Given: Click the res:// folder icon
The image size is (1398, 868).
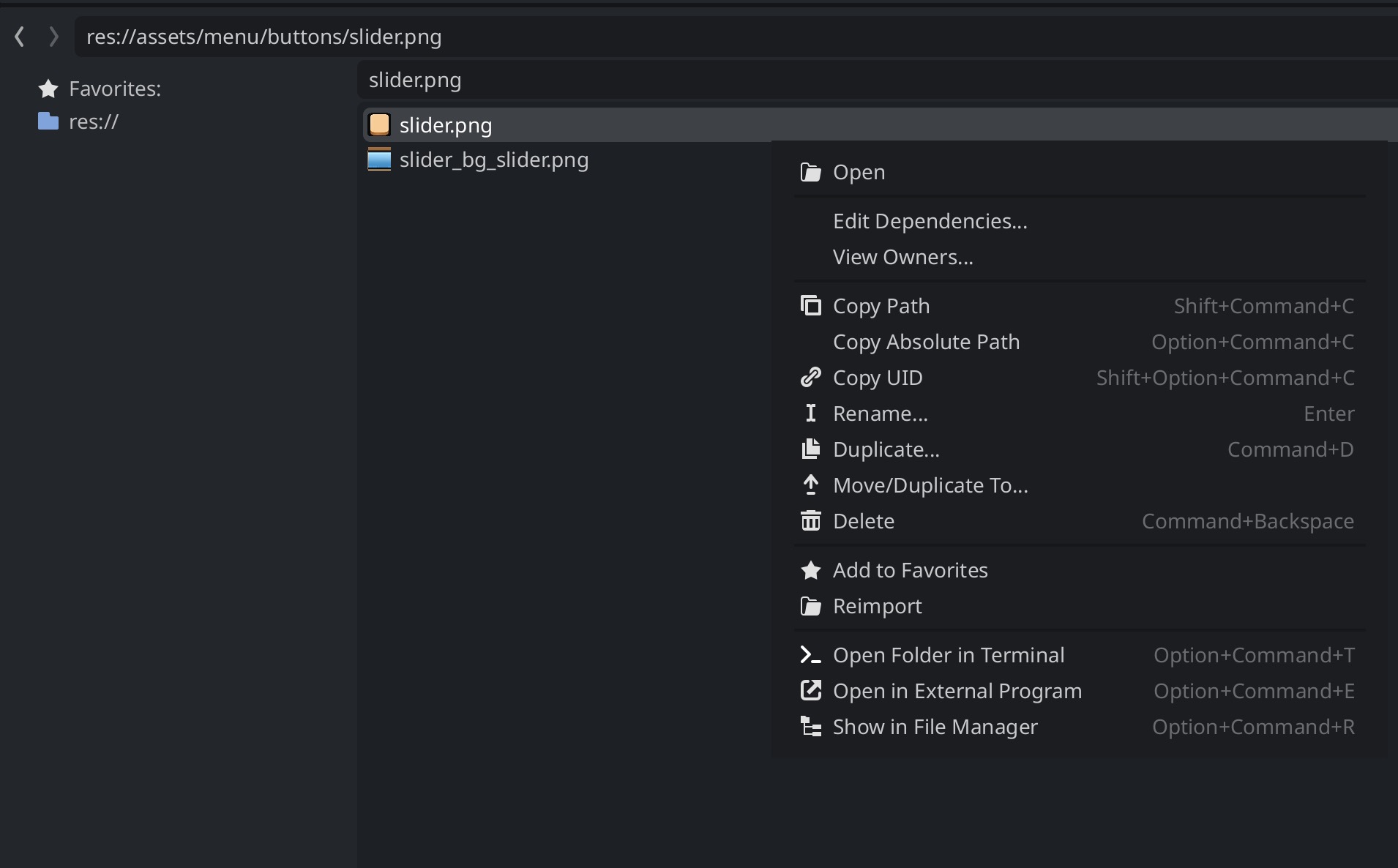Looking at the screenshot, I should (48, 121).
